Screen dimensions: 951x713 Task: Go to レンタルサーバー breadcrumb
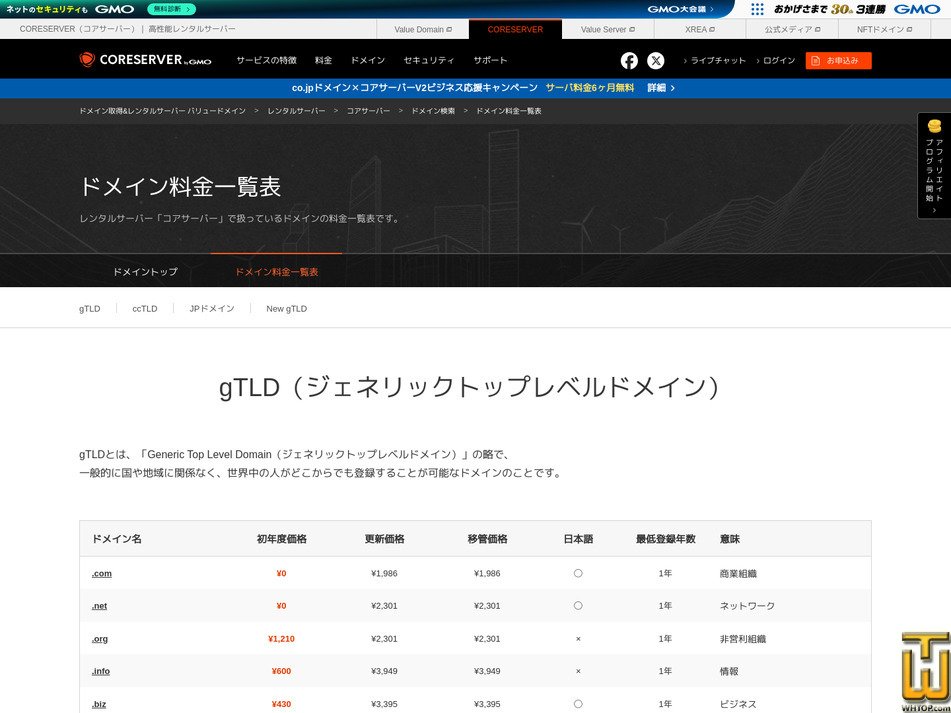[x=296, y=111]
